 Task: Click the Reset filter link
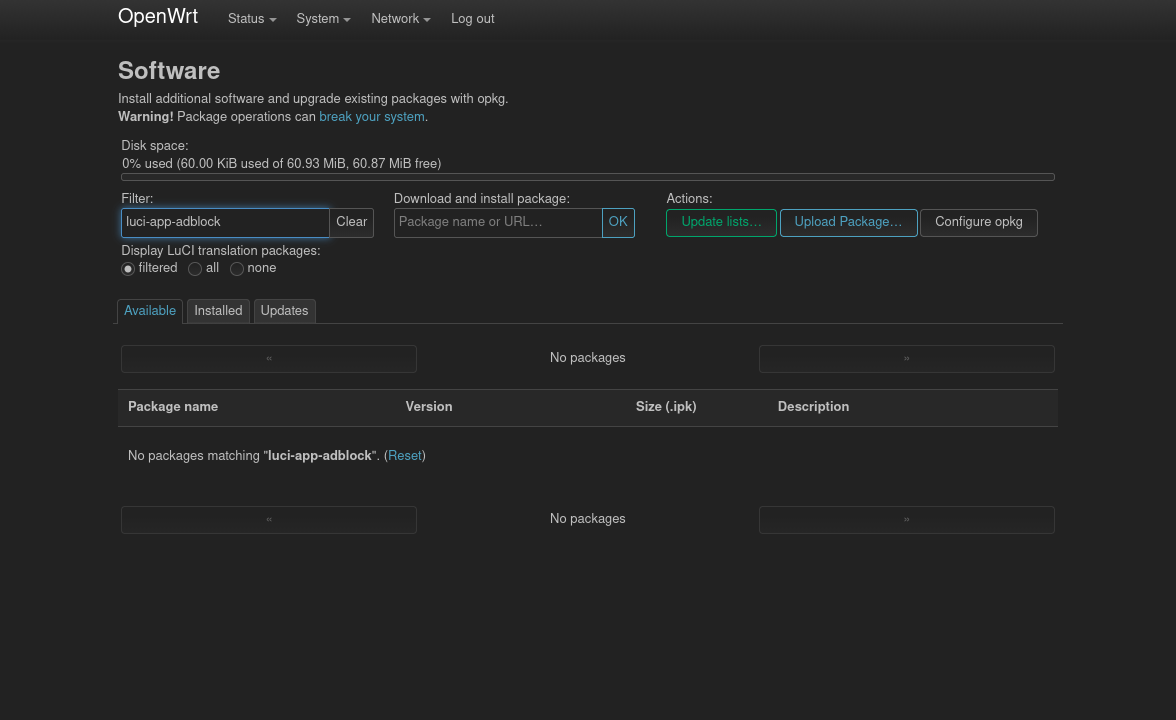point(405,456)
